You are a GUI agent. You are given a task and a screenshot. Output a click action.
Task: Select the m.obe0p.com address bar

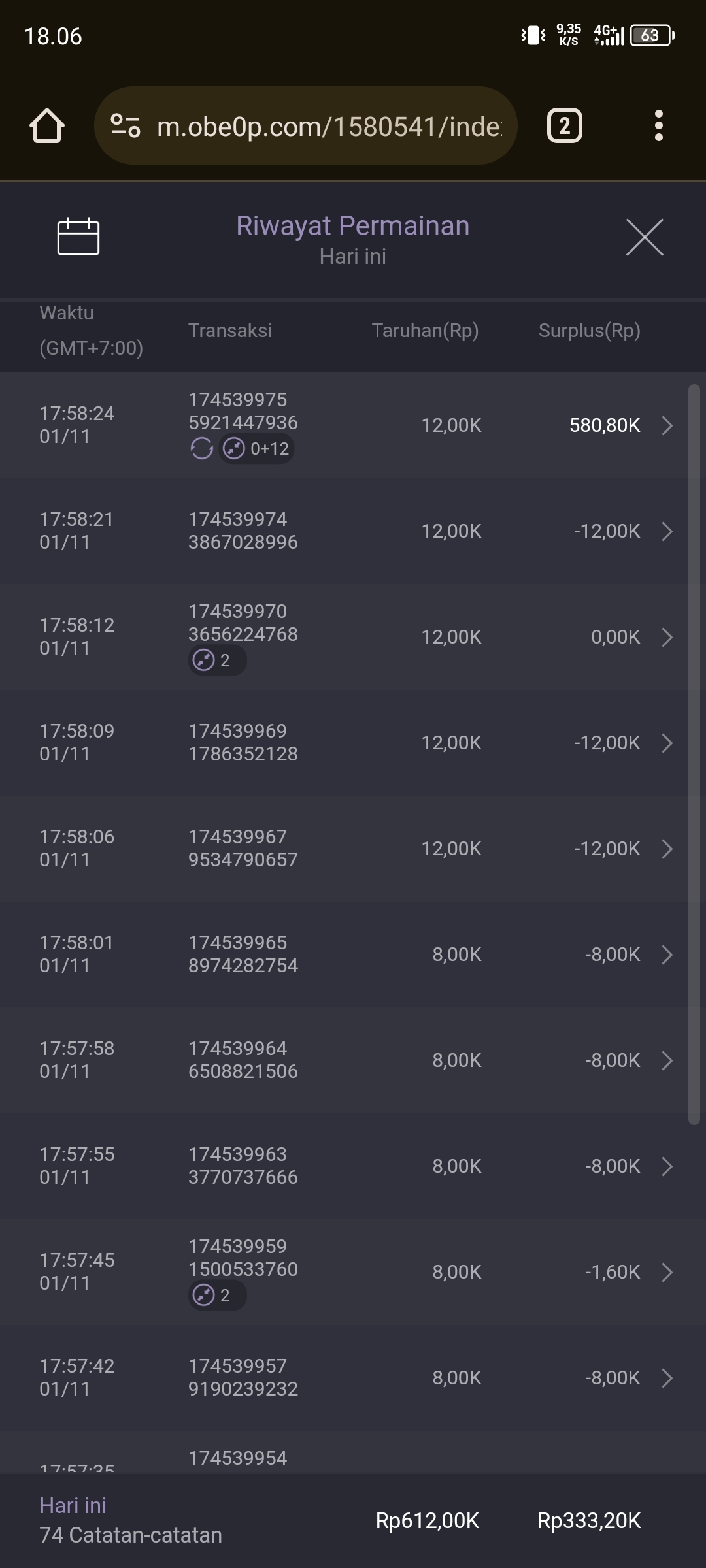point(327,125)
